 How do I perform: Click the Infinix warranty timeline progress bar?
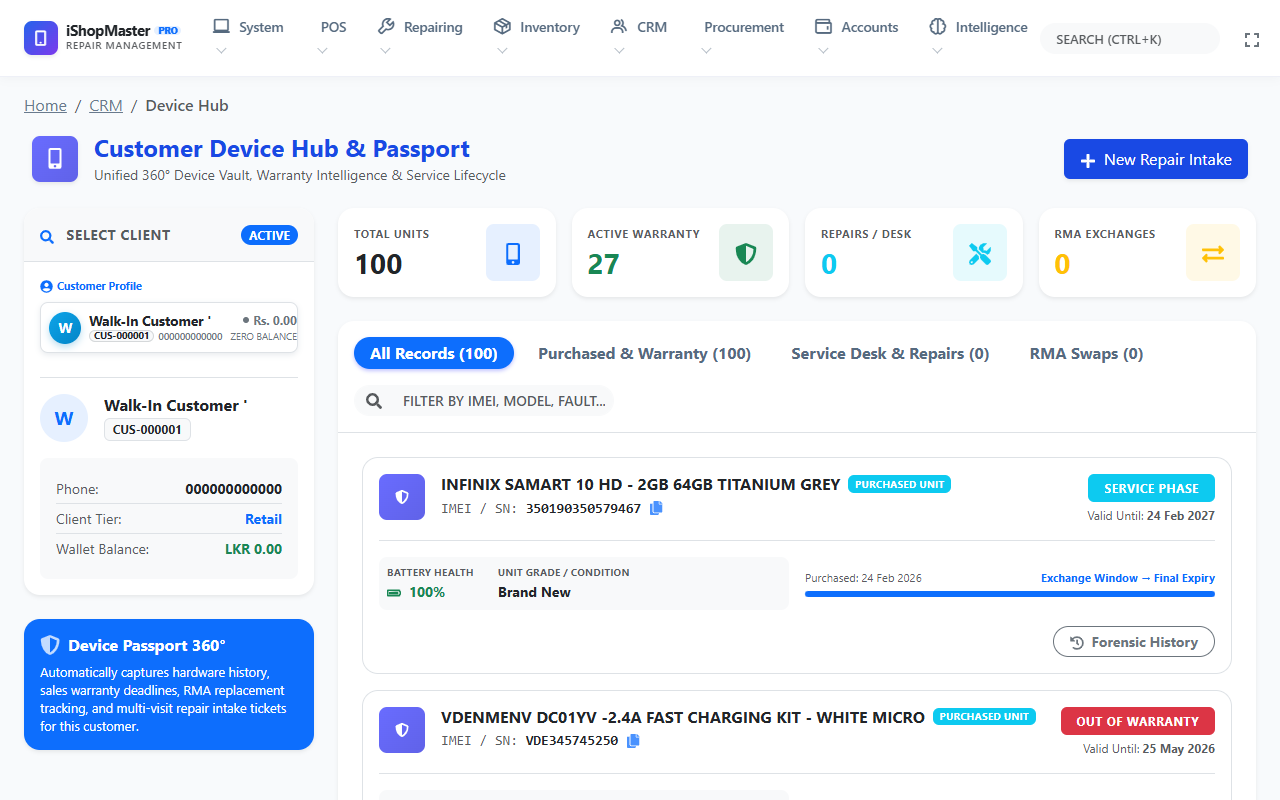pos(1010,594)
